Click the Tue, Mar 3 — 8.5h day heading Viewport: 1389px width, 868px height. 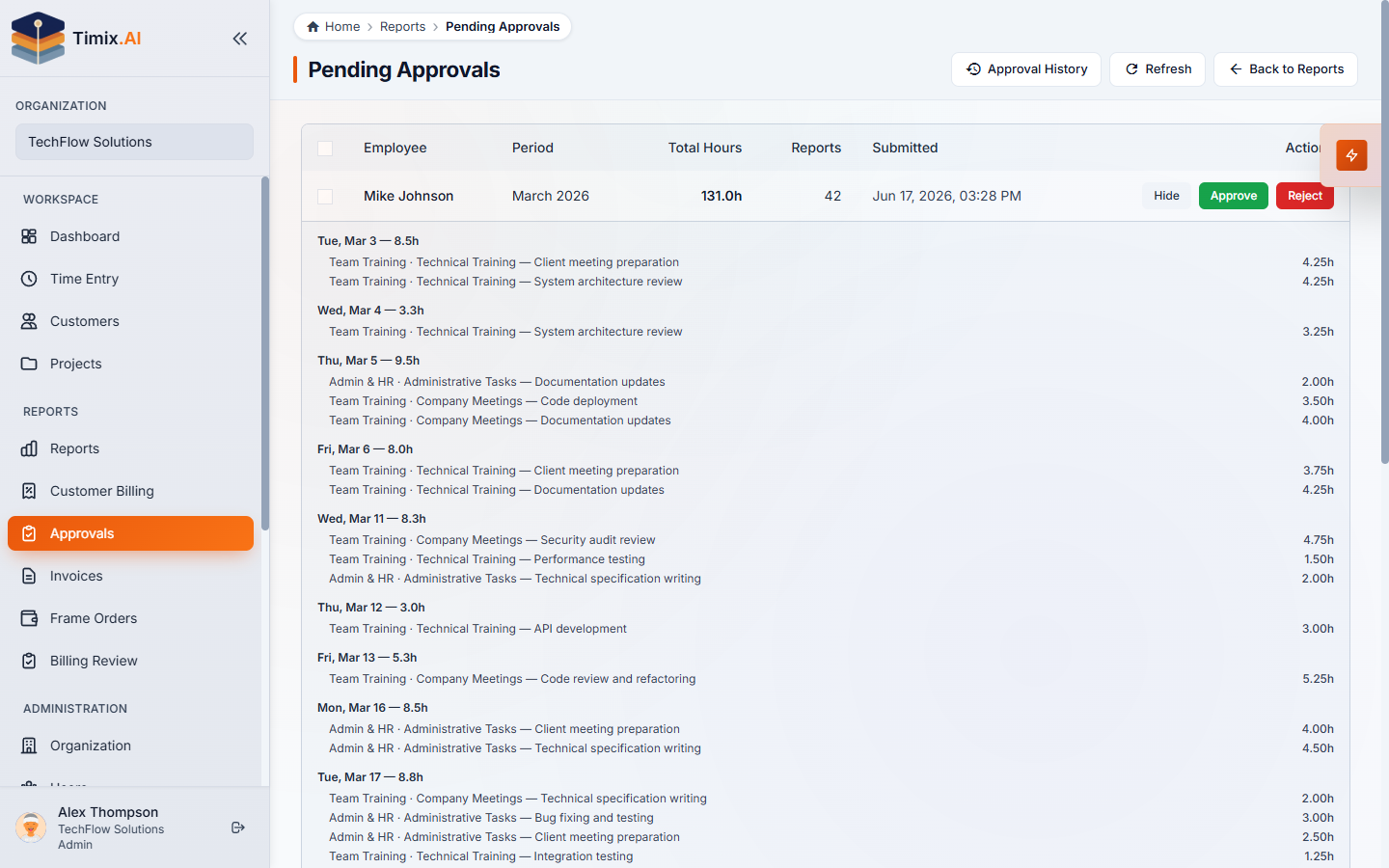coord(368,241)
